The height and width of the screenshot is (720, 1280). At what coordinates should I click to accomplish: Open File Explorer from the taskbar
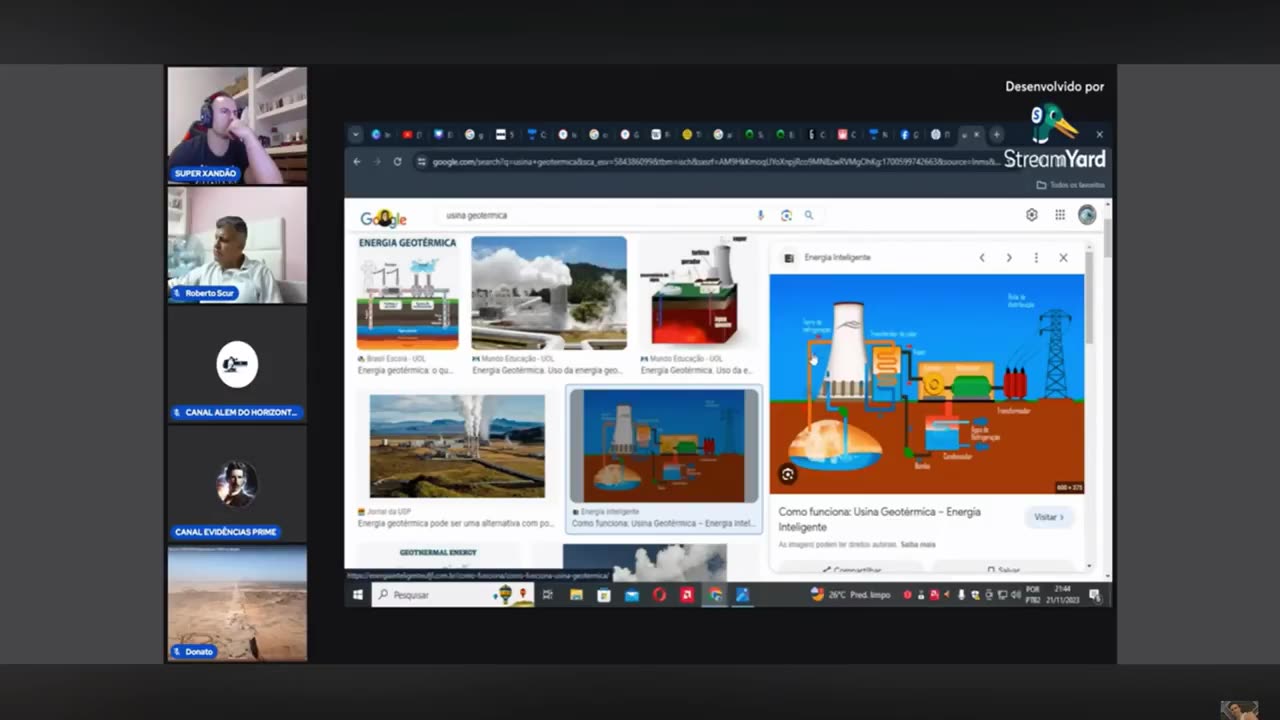tap(576, 595)
